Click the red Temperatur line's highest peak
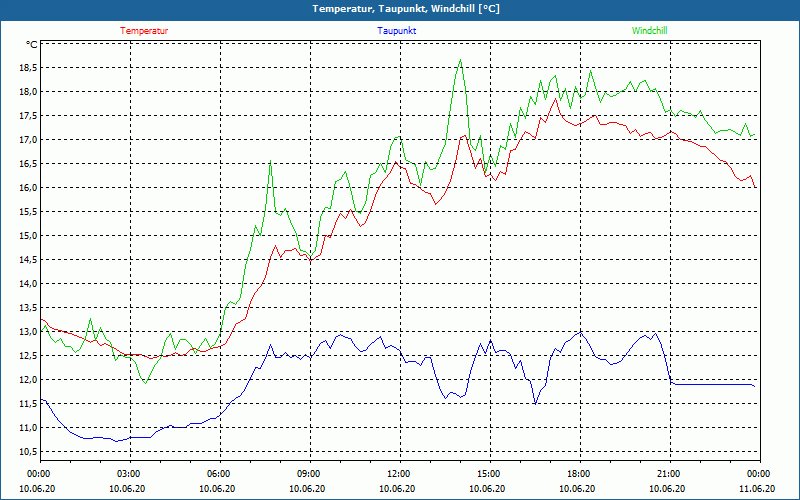The width and height of the screenshot is (800, 500). click(x=555, y=98)
